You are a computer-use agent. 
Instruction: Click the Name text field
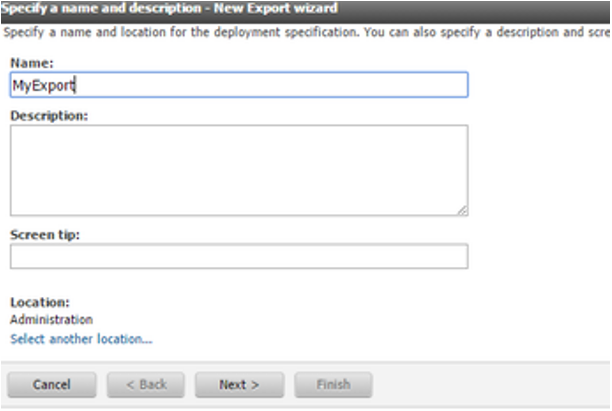pyautogui.click(x=238, y=86)
